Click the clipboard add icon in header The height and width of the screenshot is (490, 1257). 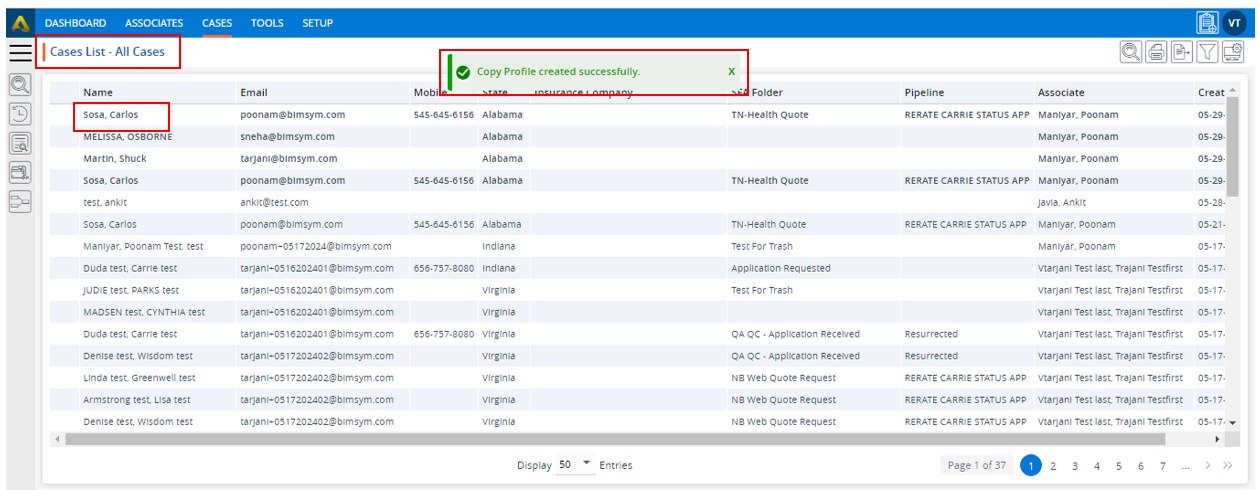click(1207, 22)
